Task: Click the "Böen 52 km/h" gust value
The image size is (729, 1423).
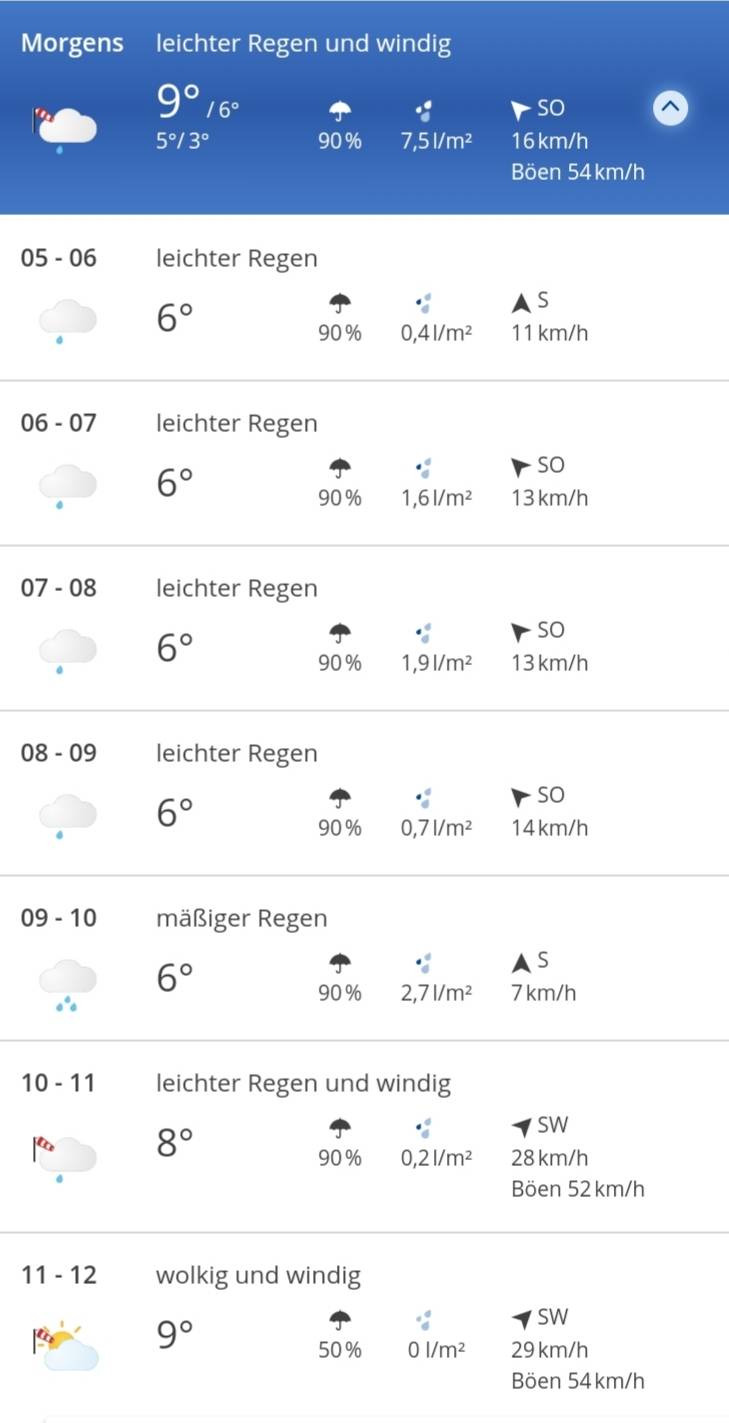Action: pos(577,1189)
